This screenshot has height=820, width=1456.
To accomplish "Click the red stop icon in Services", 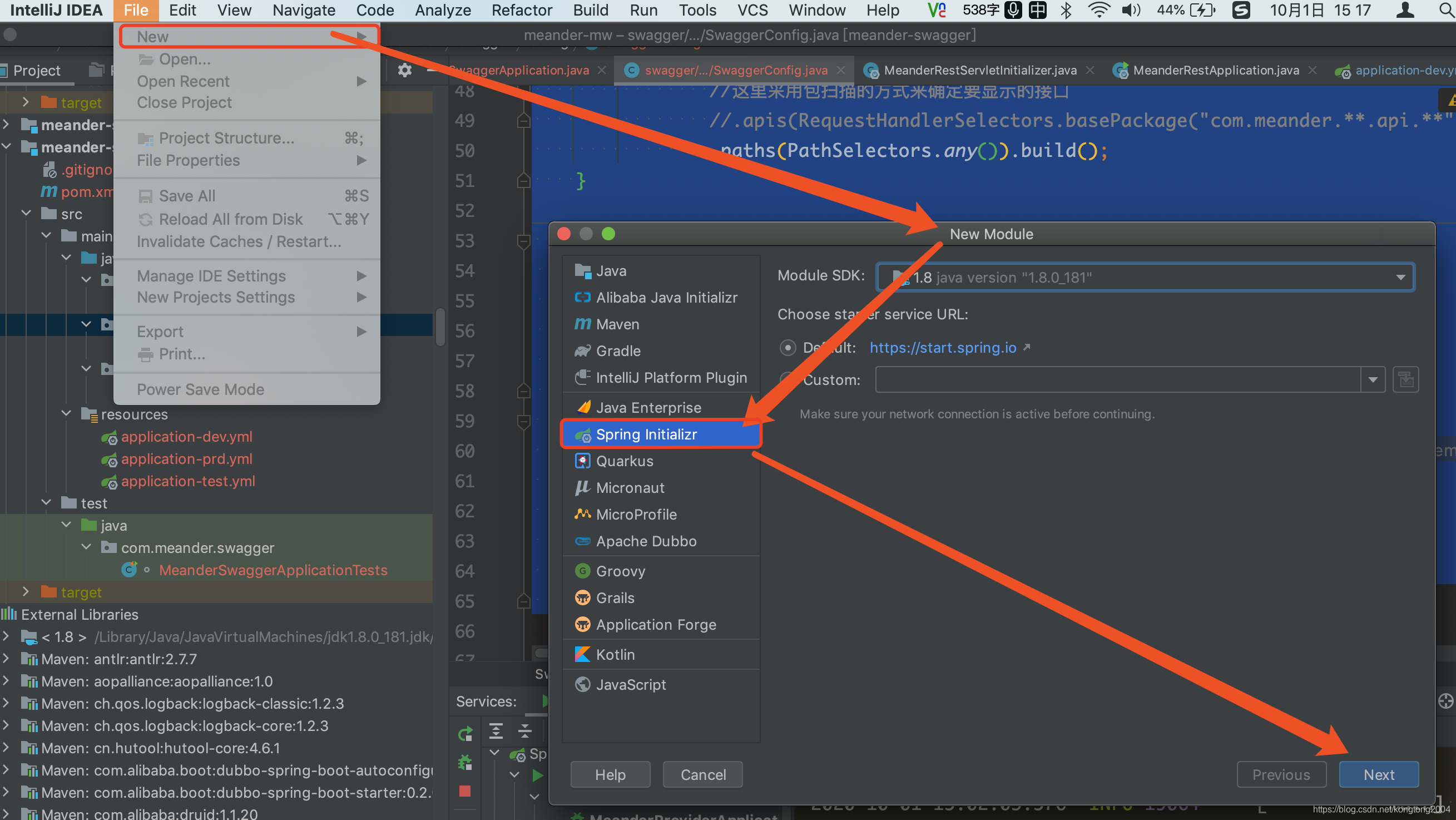I will (465, 791).
